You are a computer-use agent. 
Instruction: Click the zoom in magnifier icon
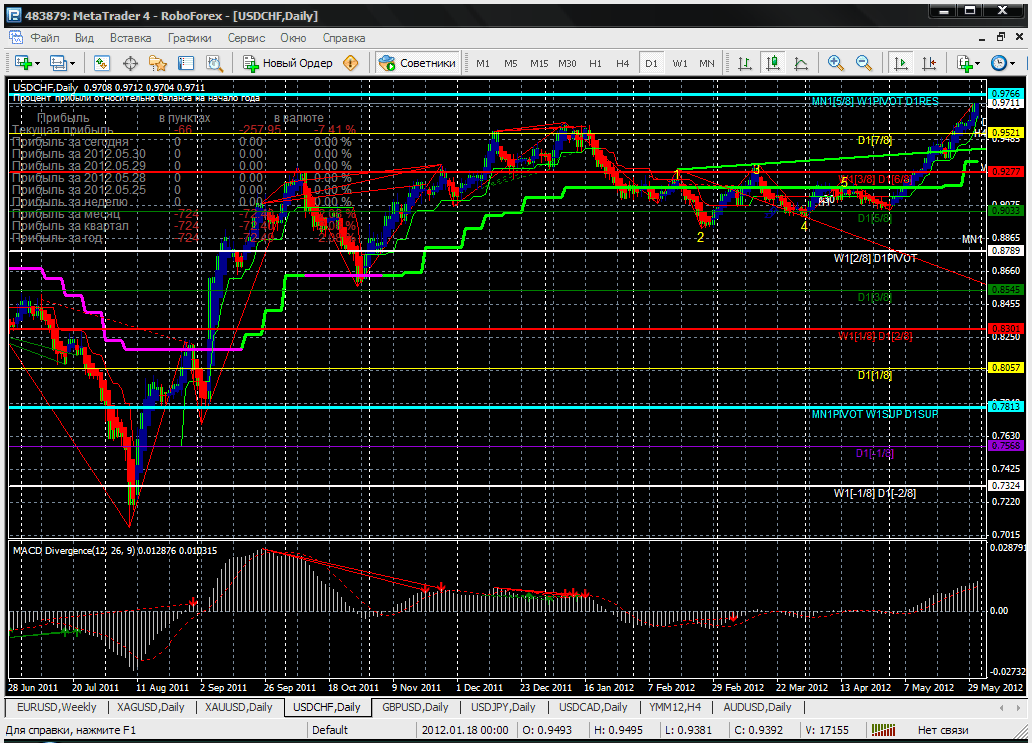(836, 63)
